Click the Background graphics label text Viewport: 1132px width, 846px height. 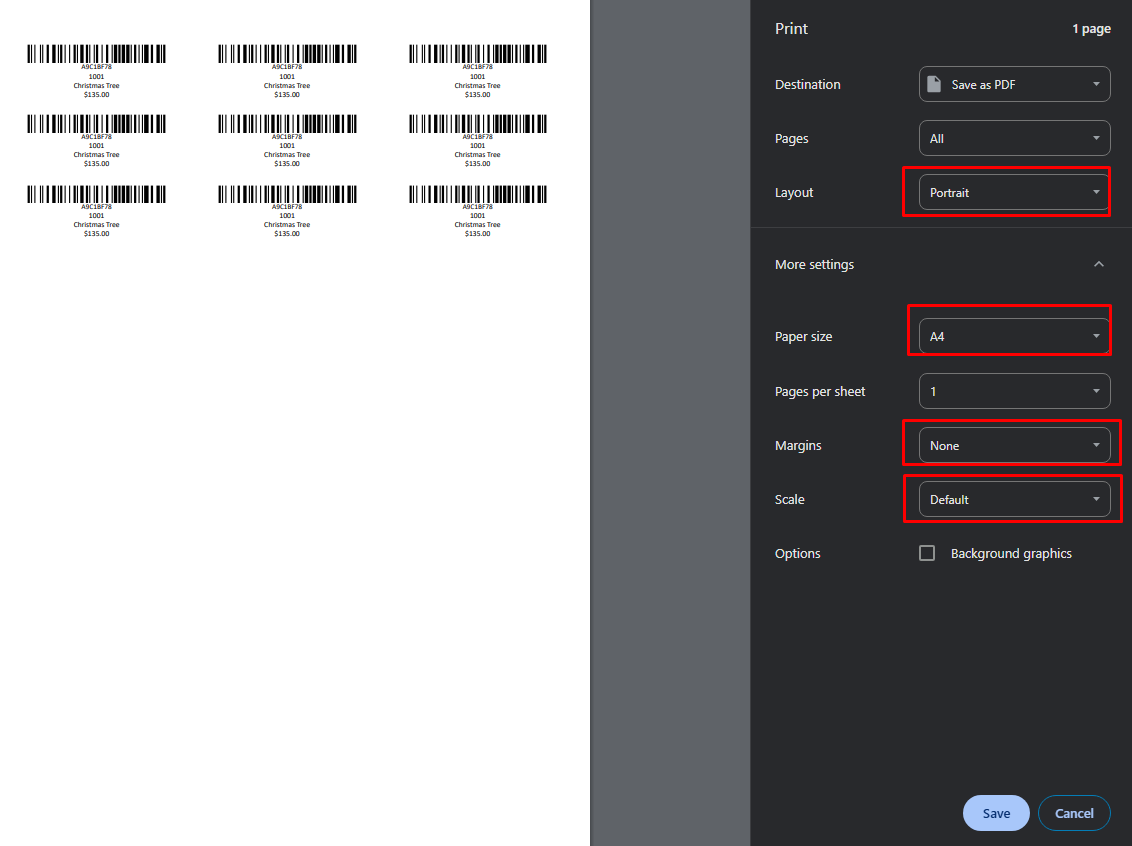pyautogui.click(x=1011, y=554)
